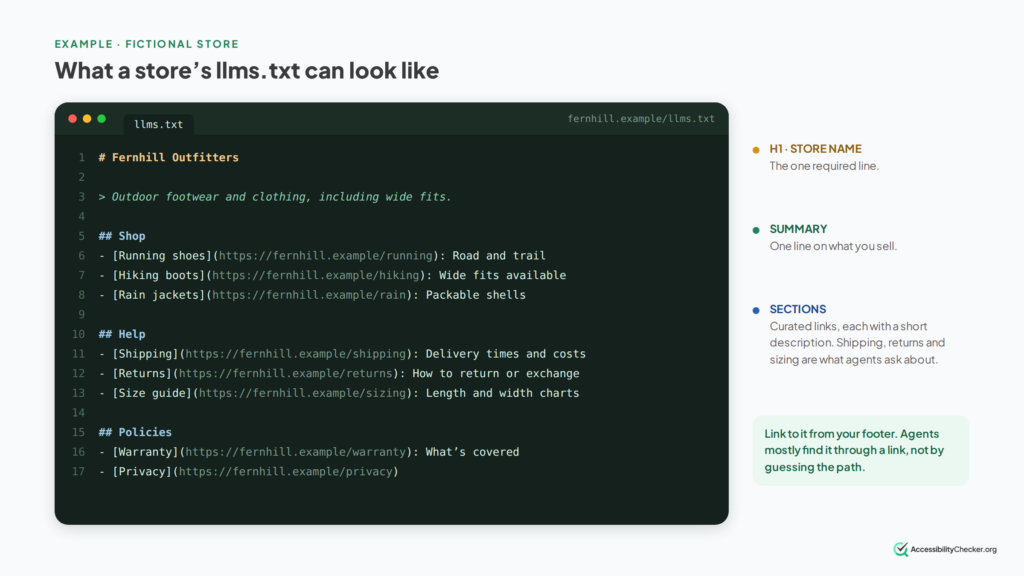Viewport: 1024px width, 576px height.
Task: Click 'Delivery times and costs' text
Action: [x=505, y=353]
